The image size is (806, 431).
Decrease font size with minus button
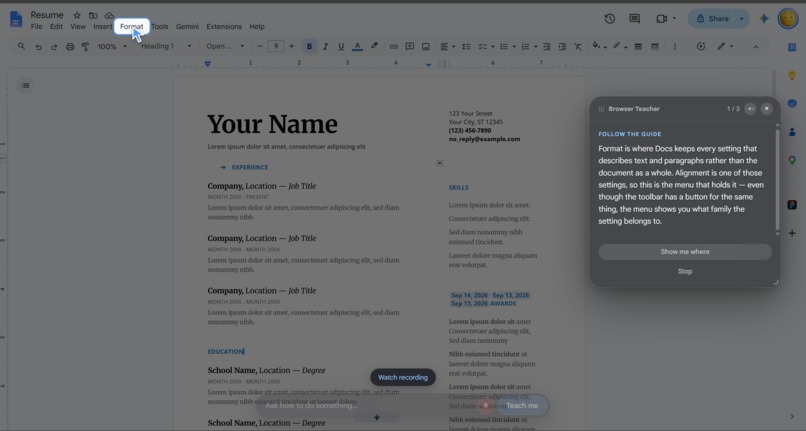260,46
